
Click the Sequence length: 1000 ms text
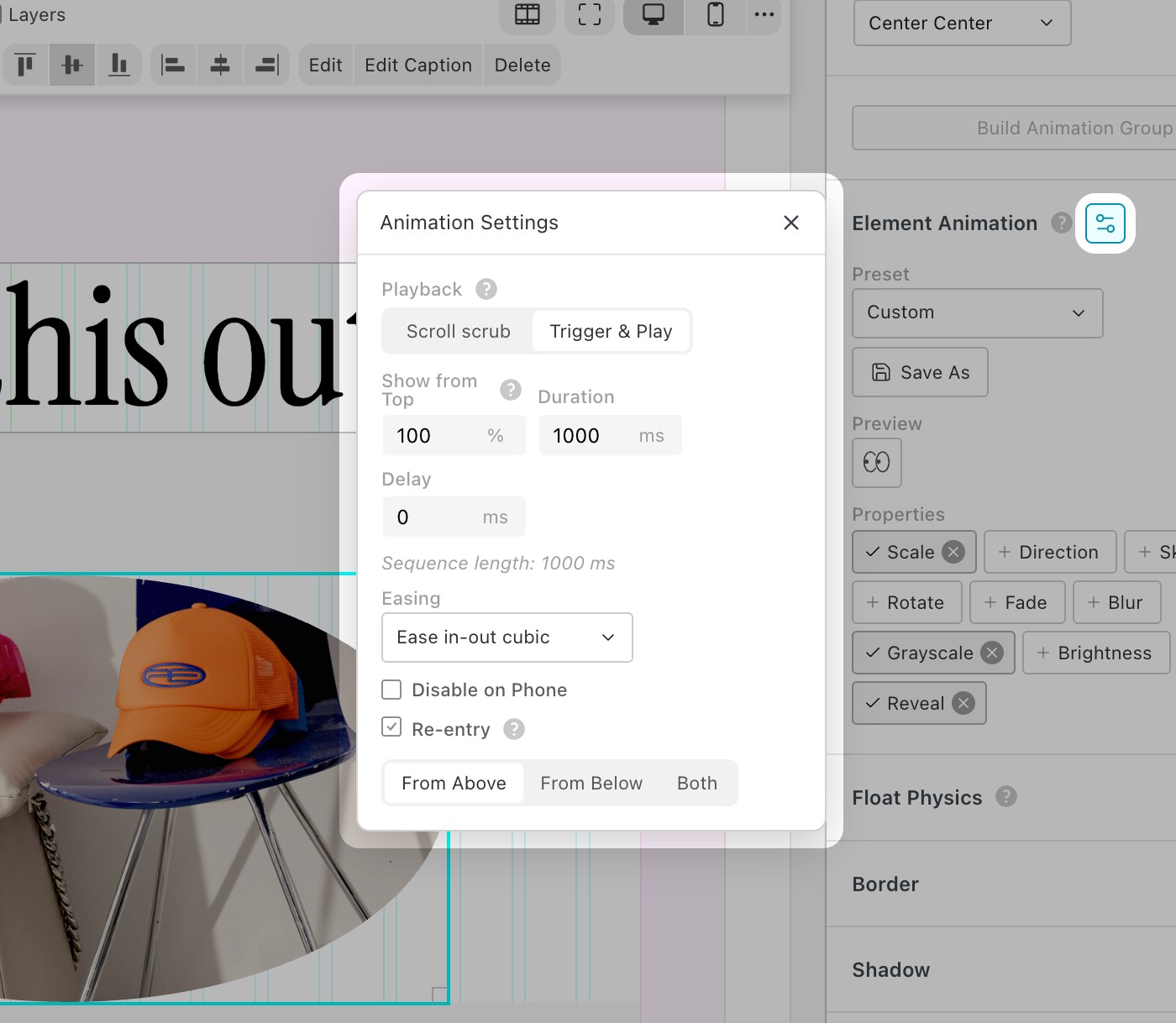(498, 564)
